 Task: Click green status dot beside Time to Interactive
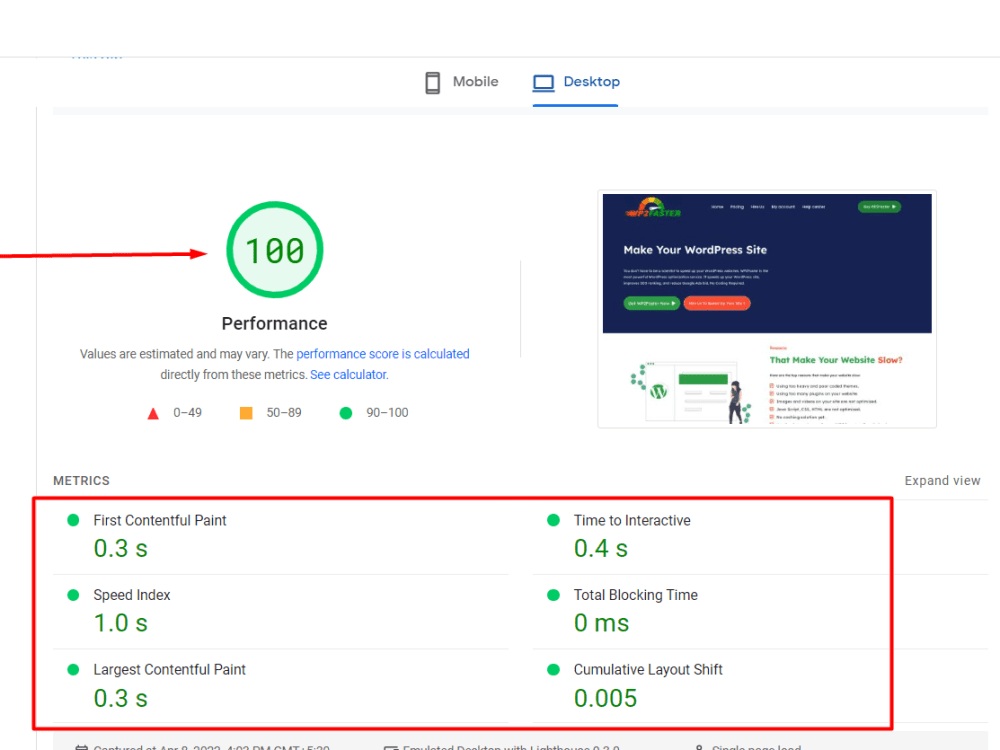[x=554, y=520]
